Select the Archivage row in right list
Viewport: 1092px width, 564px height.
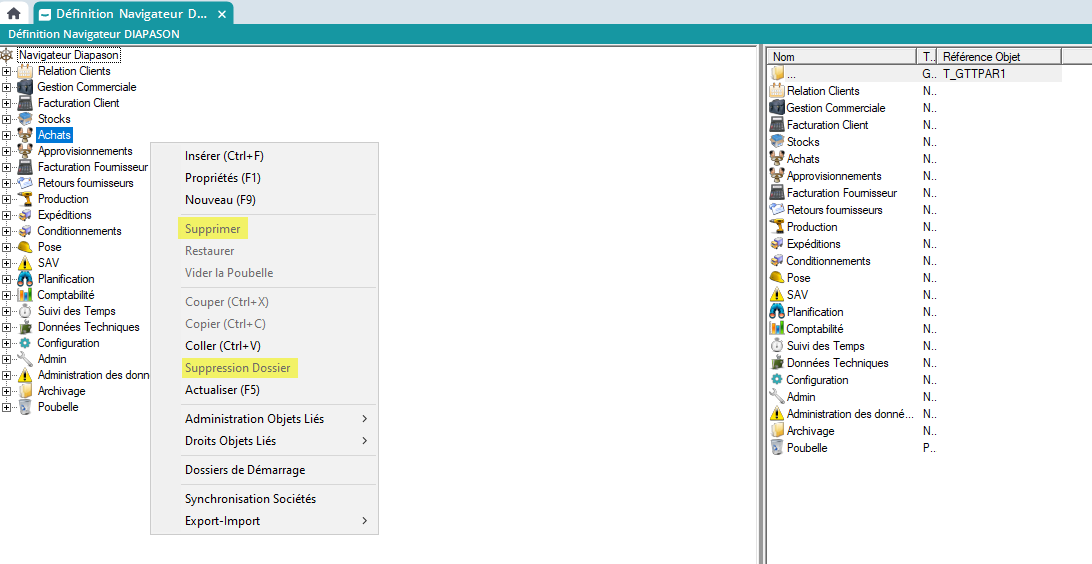point(810,431)
